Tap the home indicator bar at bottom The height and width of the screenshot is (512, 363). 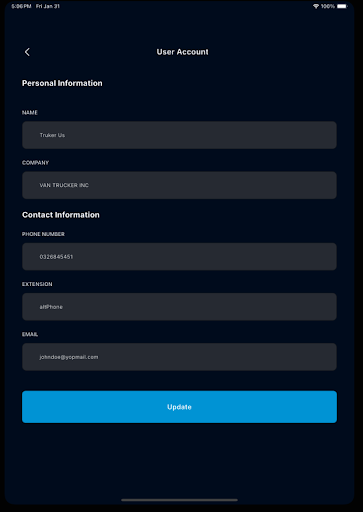tap(179, 500)
